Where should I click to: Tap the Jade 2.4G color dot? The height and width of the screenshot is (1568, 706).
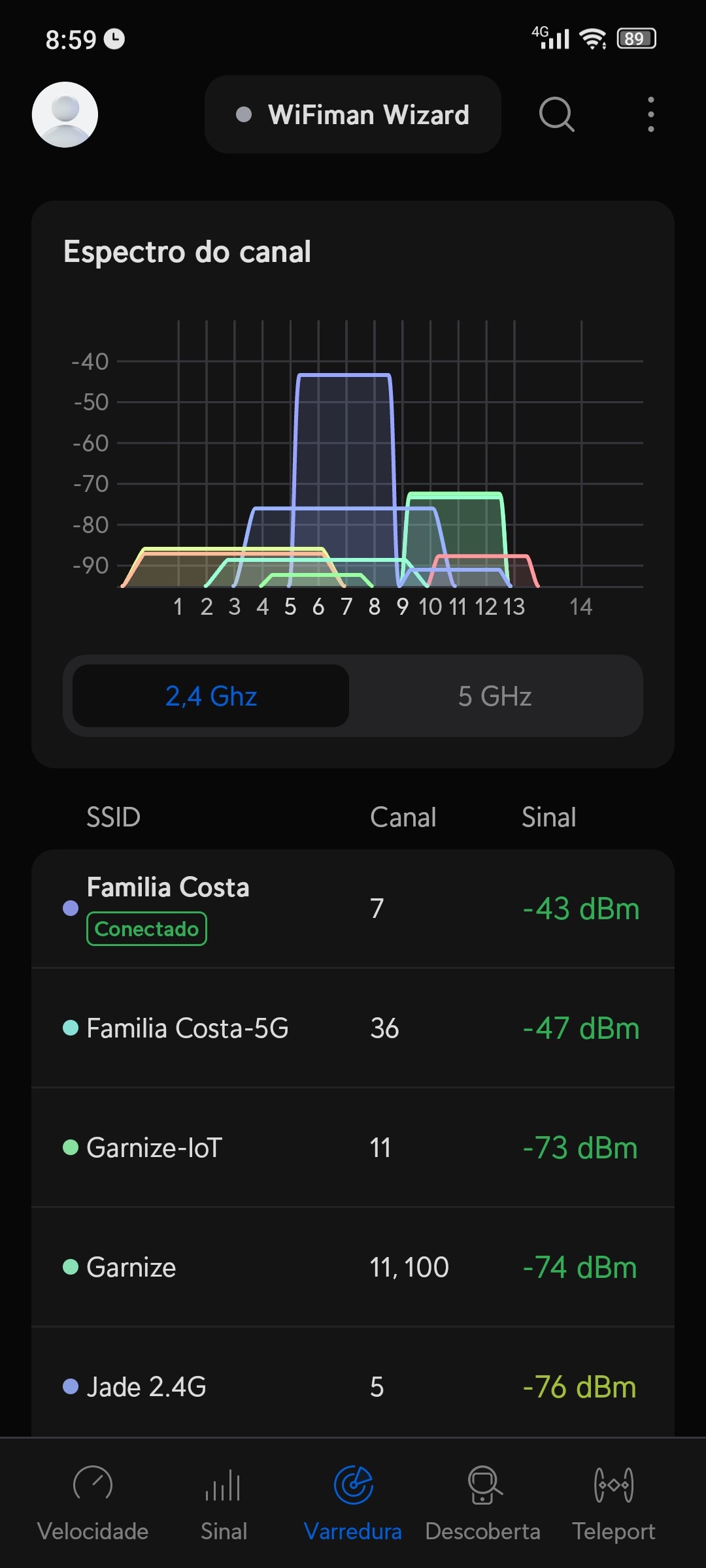click(71, 1386)
